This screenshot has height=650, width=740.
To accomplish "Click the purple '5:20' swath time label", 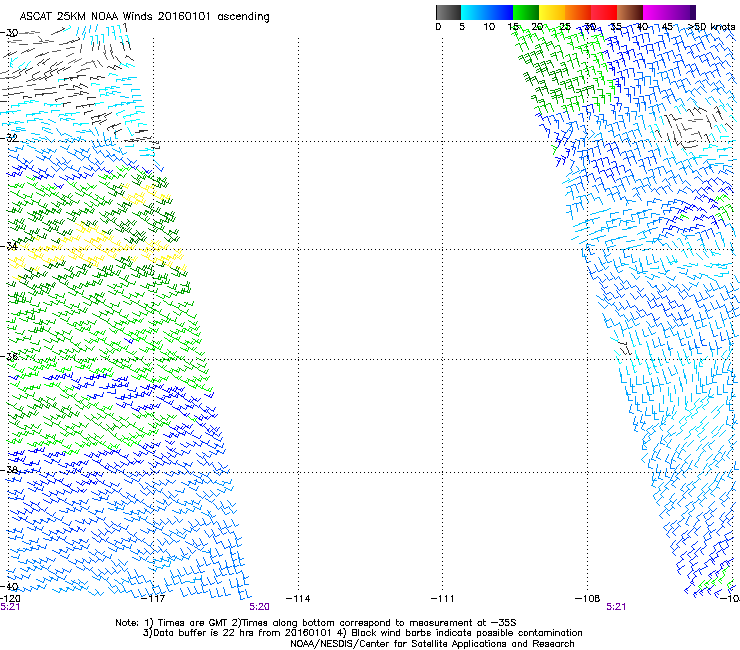I will tap(260, 607).
